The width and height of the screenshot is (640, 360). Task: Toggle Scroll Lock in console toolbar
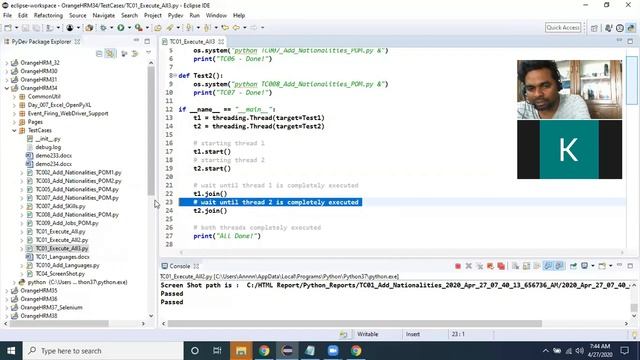(x=526, y=266)
